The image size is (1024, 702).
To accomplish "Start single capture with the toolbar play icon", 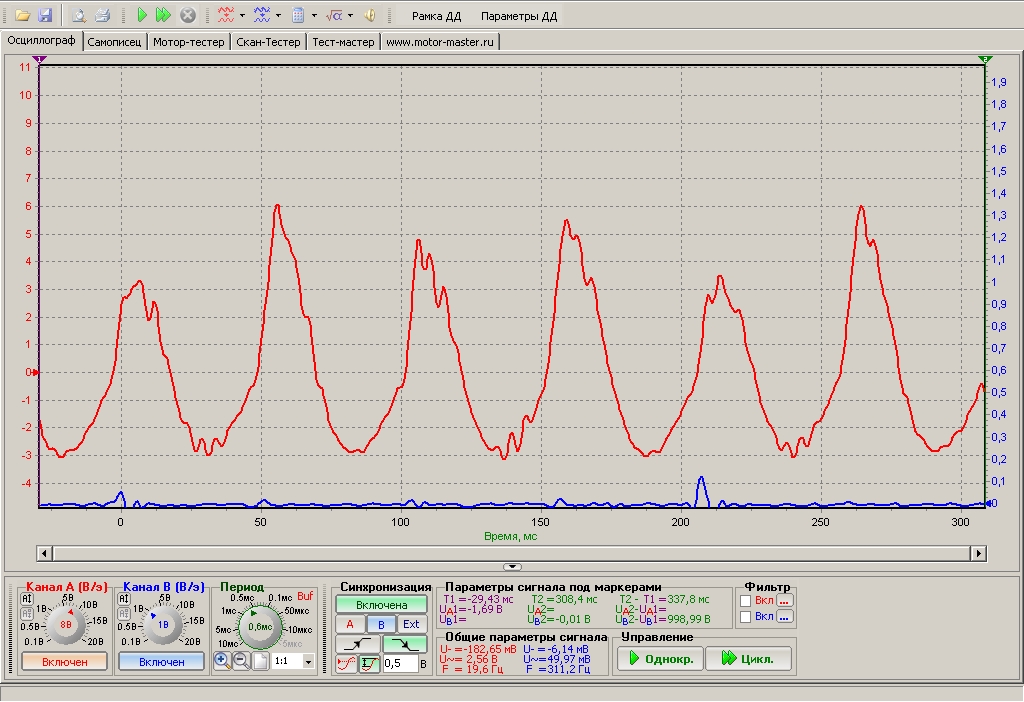I will [x=142, y=15].
